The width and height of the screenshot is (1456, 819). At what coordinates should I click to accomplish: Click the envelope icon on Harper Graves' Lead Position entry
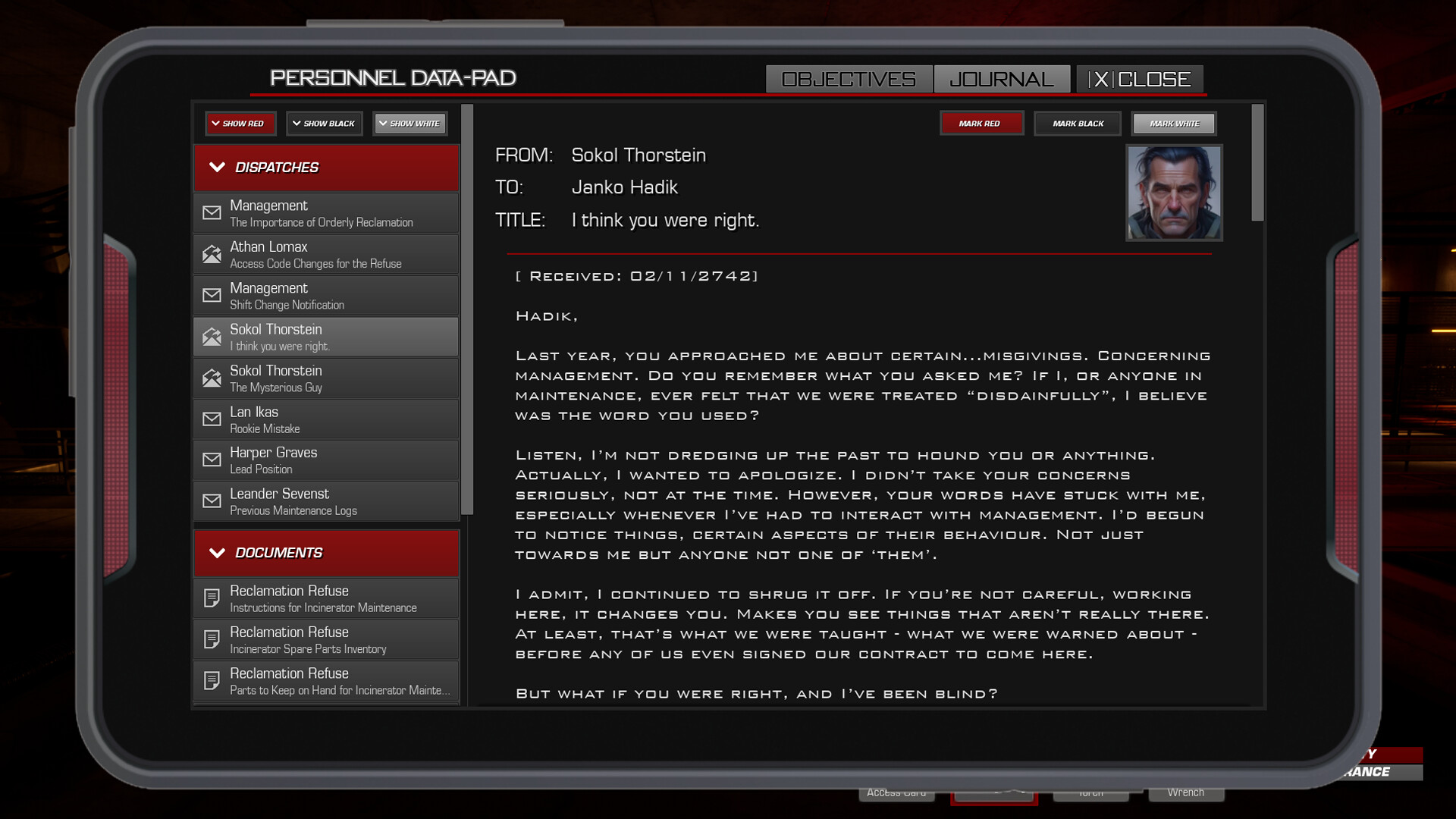(212, 460)
